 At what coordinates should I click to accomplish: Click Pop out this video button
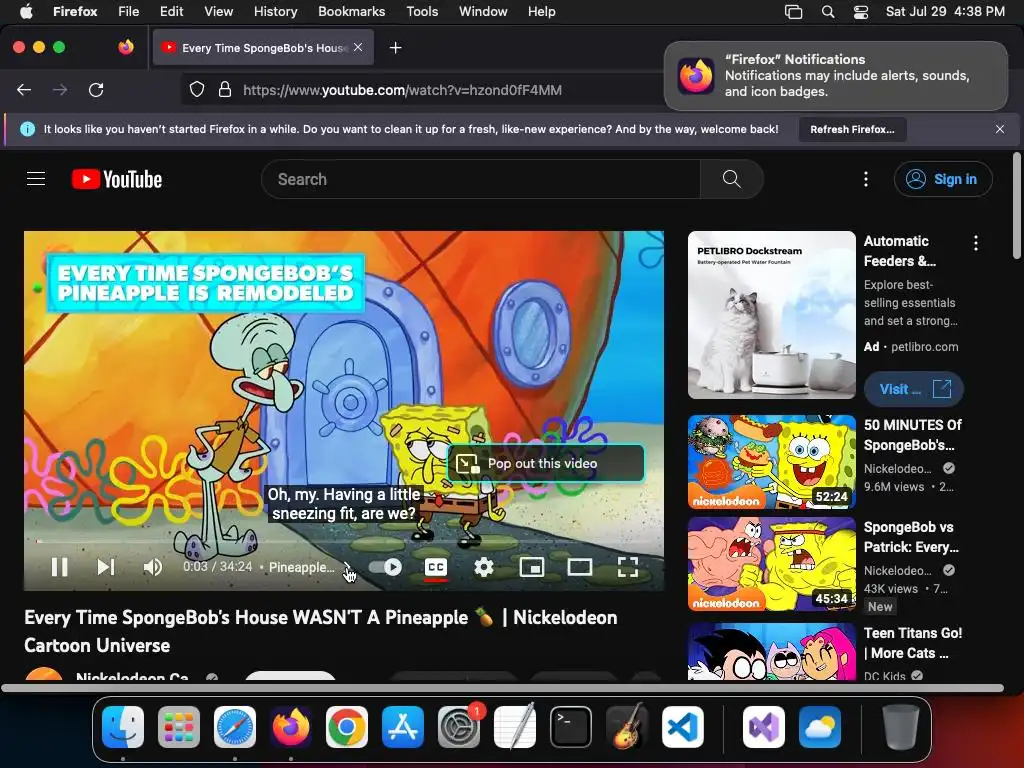[x=546, y=463]
